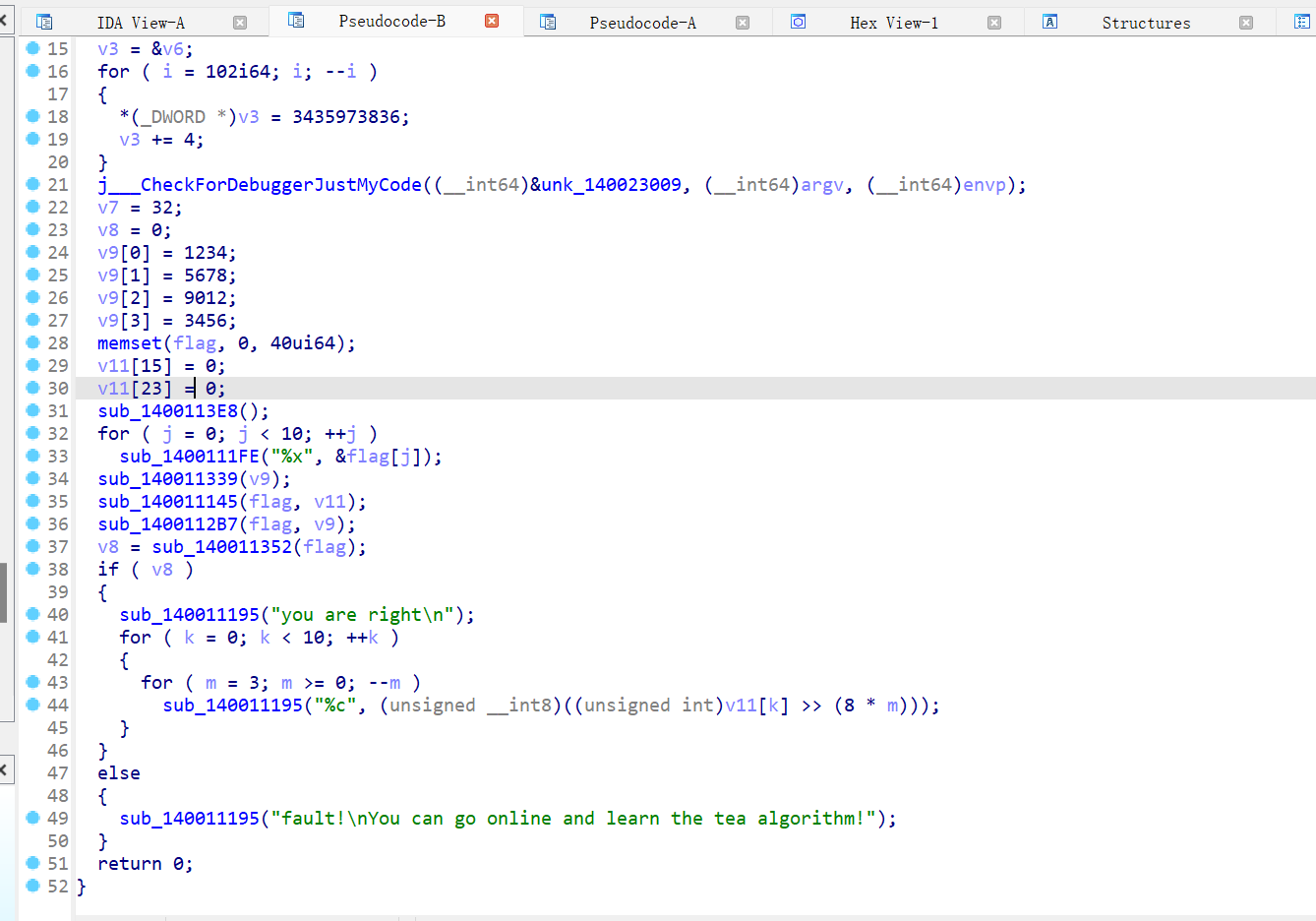The width and height of the screenshot is (1316, 921).
Task: Click the 40ui64 size argument
Action: [x=303, y=343]
